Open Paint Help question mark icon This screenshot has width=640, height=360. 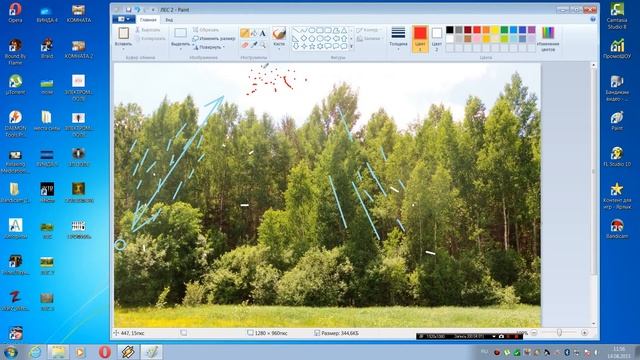[x=593, y=19]
